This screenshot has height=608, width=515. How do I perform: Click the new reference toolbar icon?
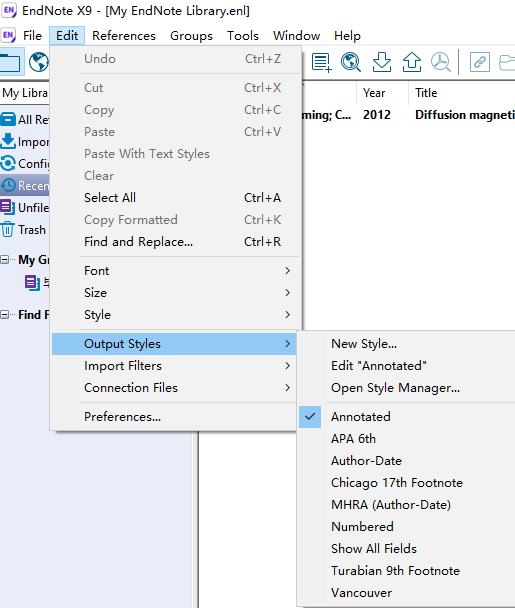coord(321,62)
